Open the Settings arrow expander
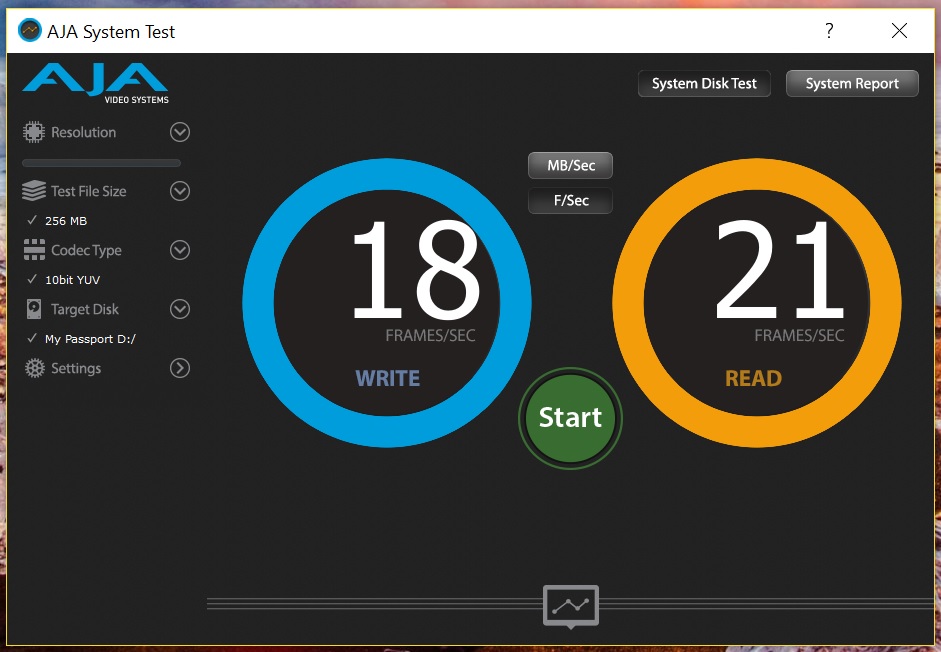941x652 pixels. click(x=179, y=368)
